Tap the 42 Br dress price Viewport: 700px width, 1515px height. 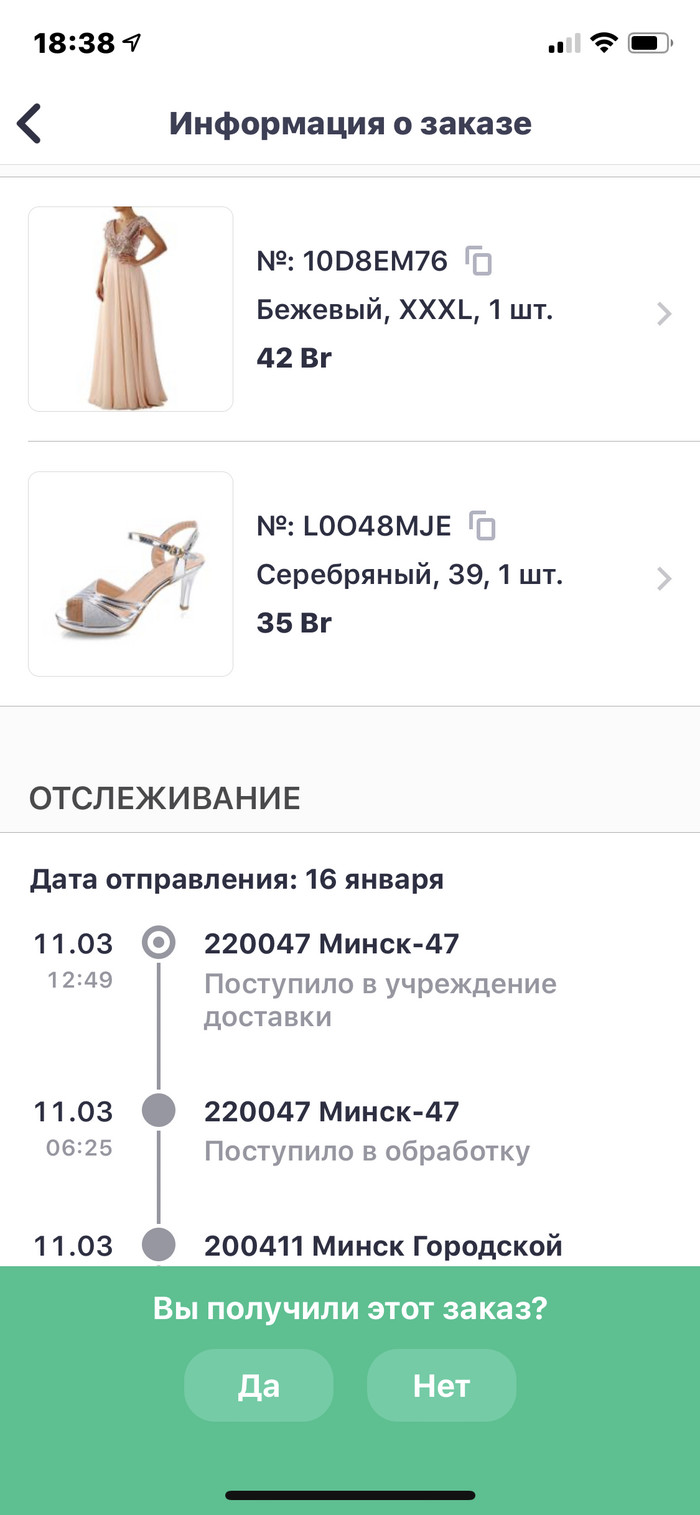294,358
